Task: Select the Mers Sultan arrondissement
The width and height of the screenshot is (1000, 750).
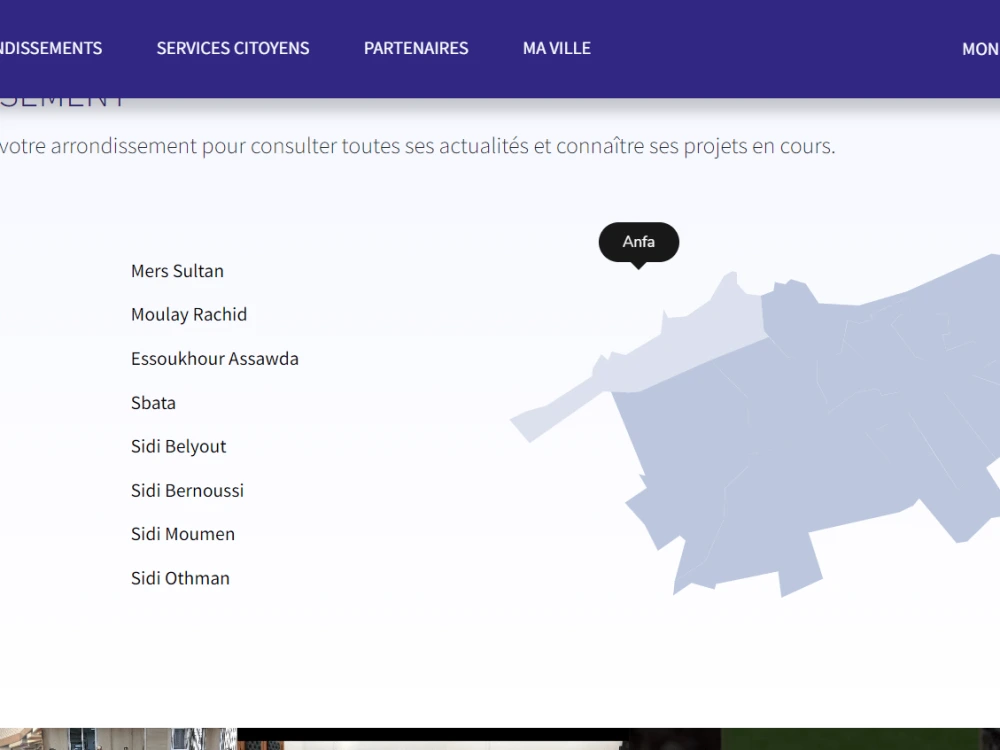Action: pos(177,271)
